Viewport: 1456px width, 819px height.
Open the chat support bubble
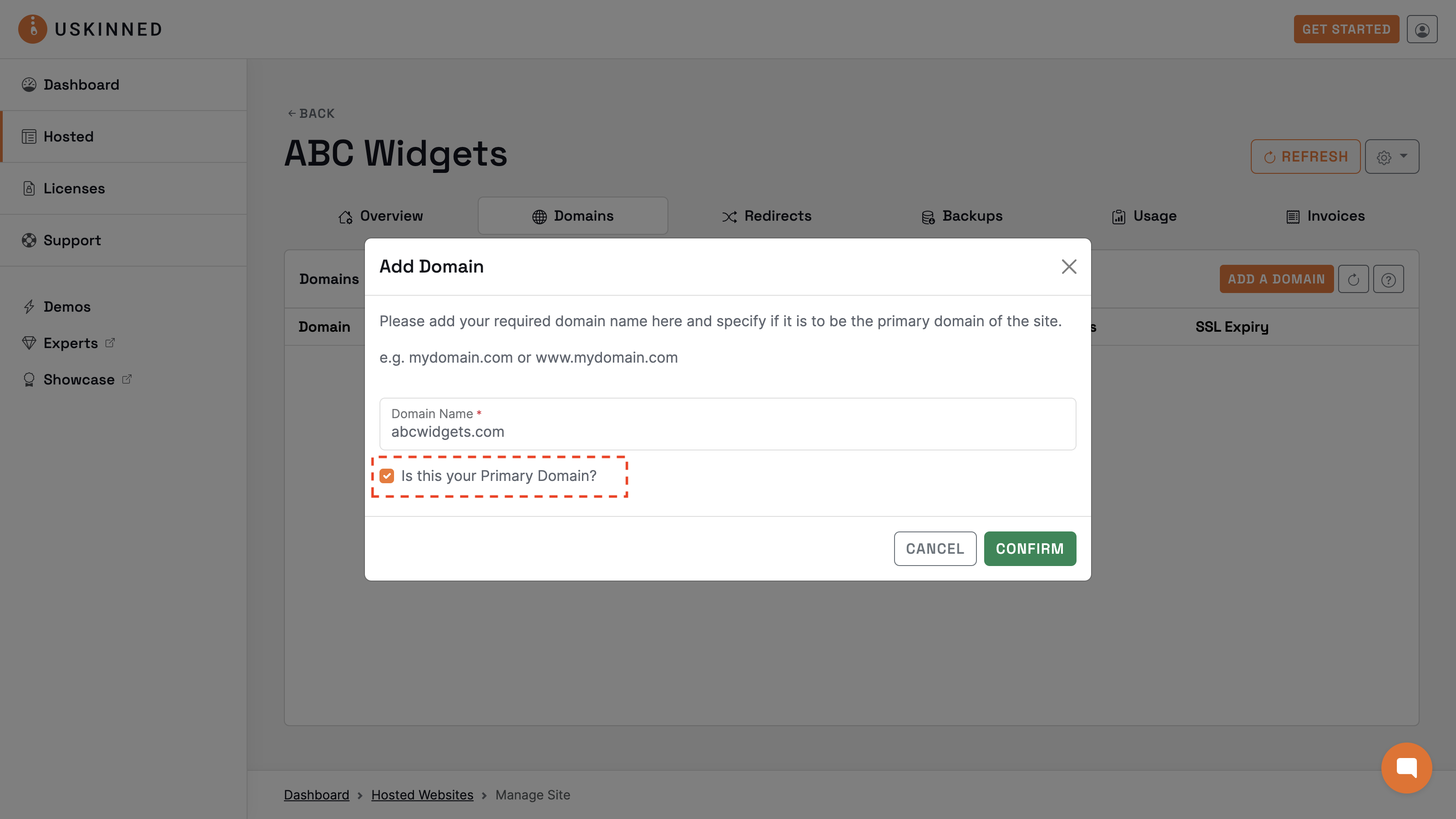[x=1406, y=768]
